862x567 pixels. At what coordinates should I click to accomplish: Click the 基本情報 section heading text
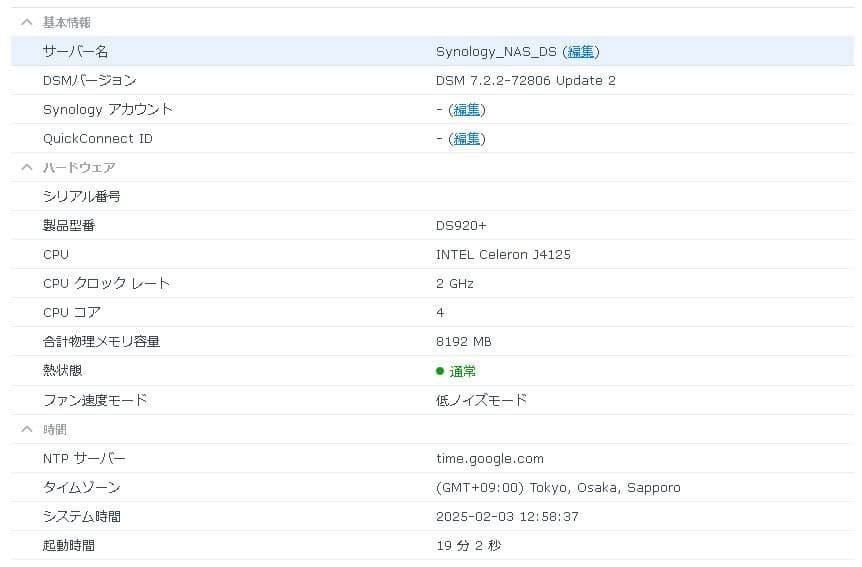click(x=67, y=23)
